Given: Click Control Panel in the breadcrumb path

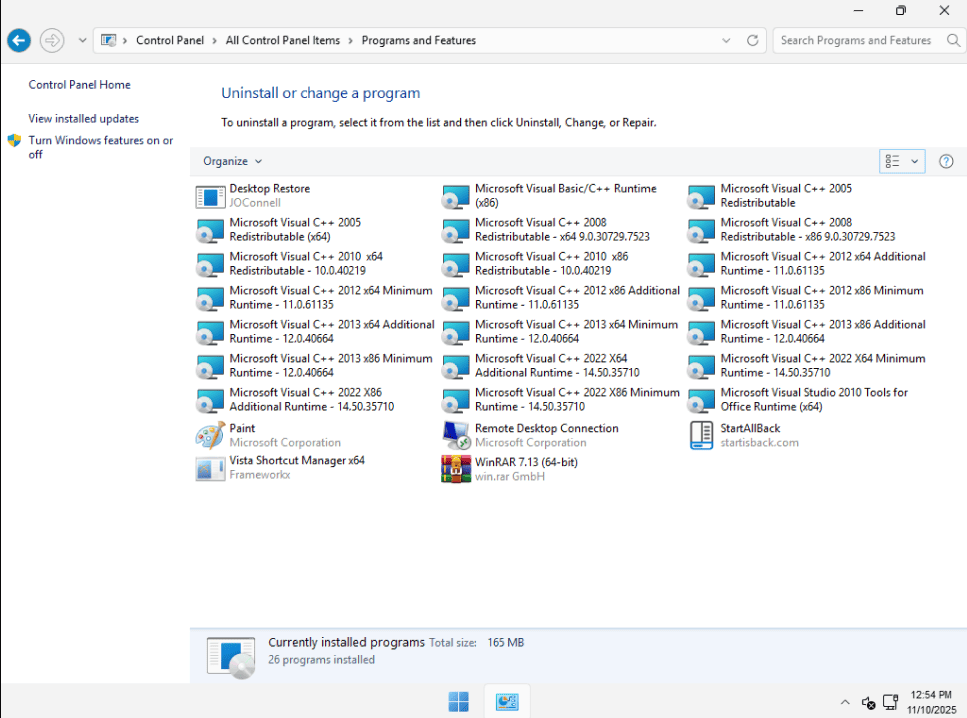Looking at the screenshot, I should [169, 41].
